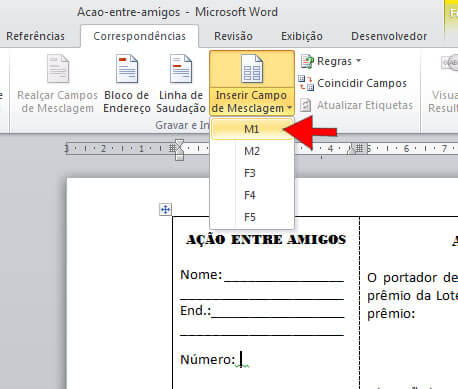458x389 pixels.
Task: Click the Coincidir Campos icon
Action: tap(306, 83)
